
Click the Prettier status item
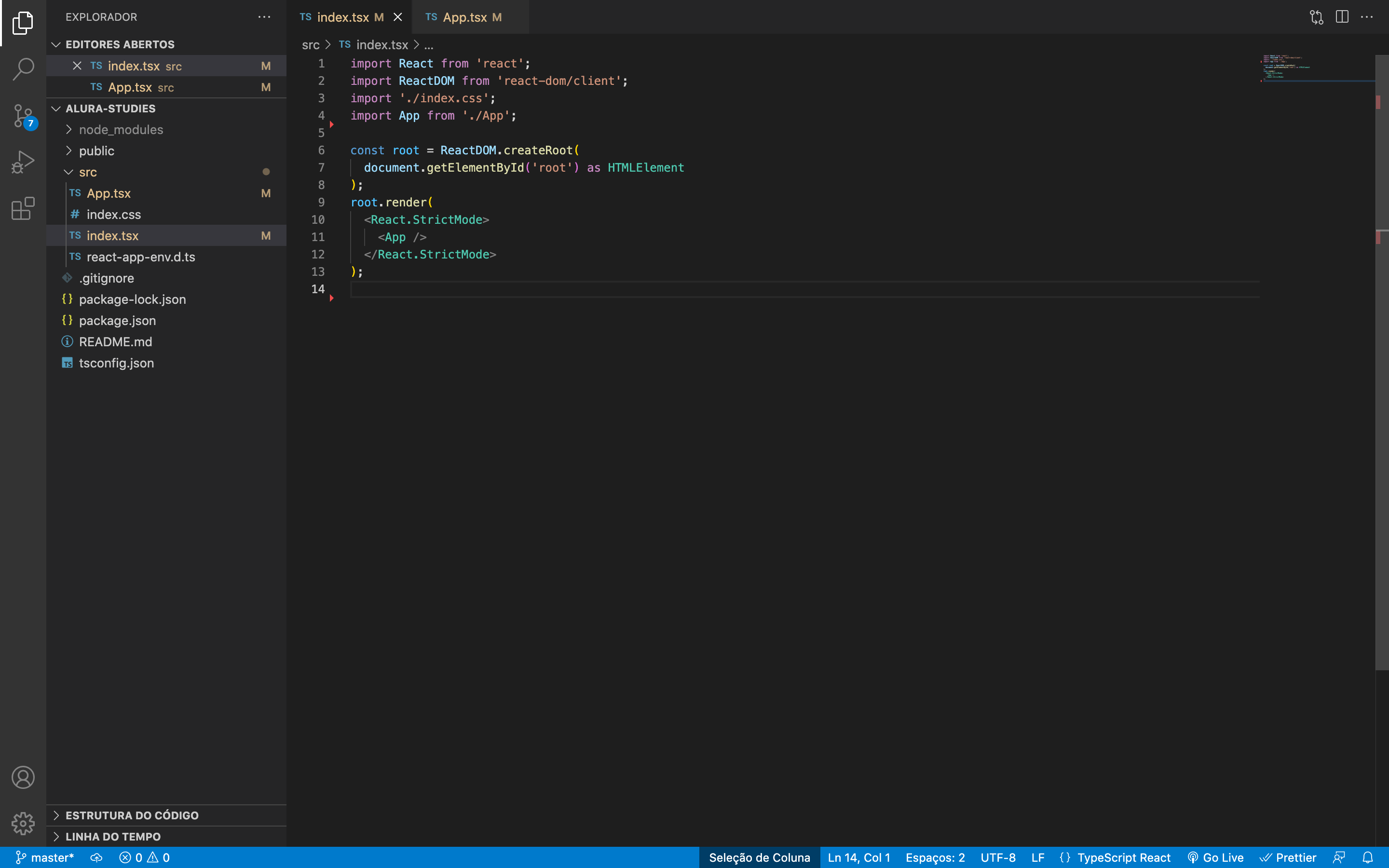coord(1288,858)
